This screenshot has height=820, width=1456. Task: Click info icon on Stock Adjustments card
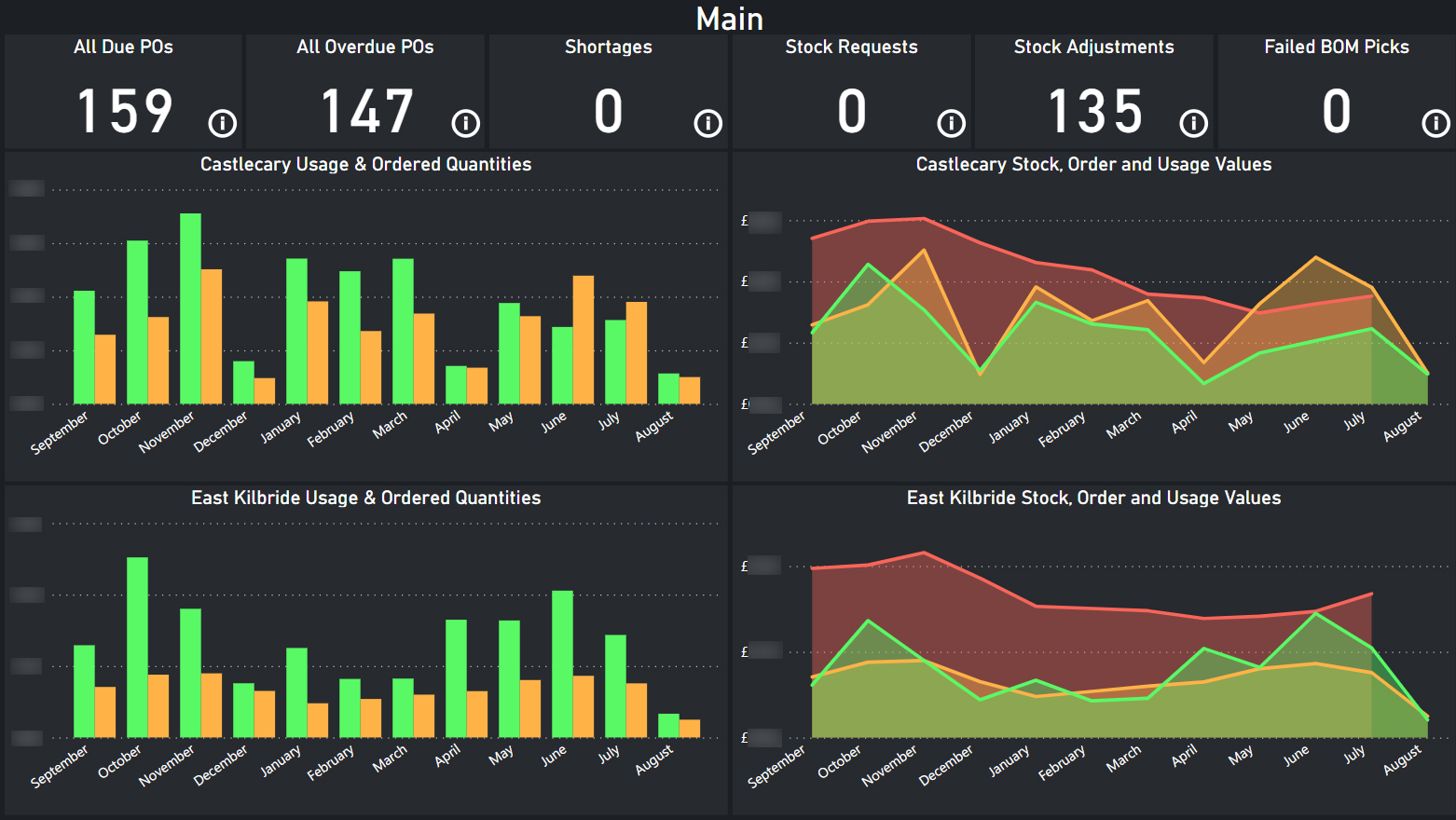pyautogui.click(x=1193, y=123)
